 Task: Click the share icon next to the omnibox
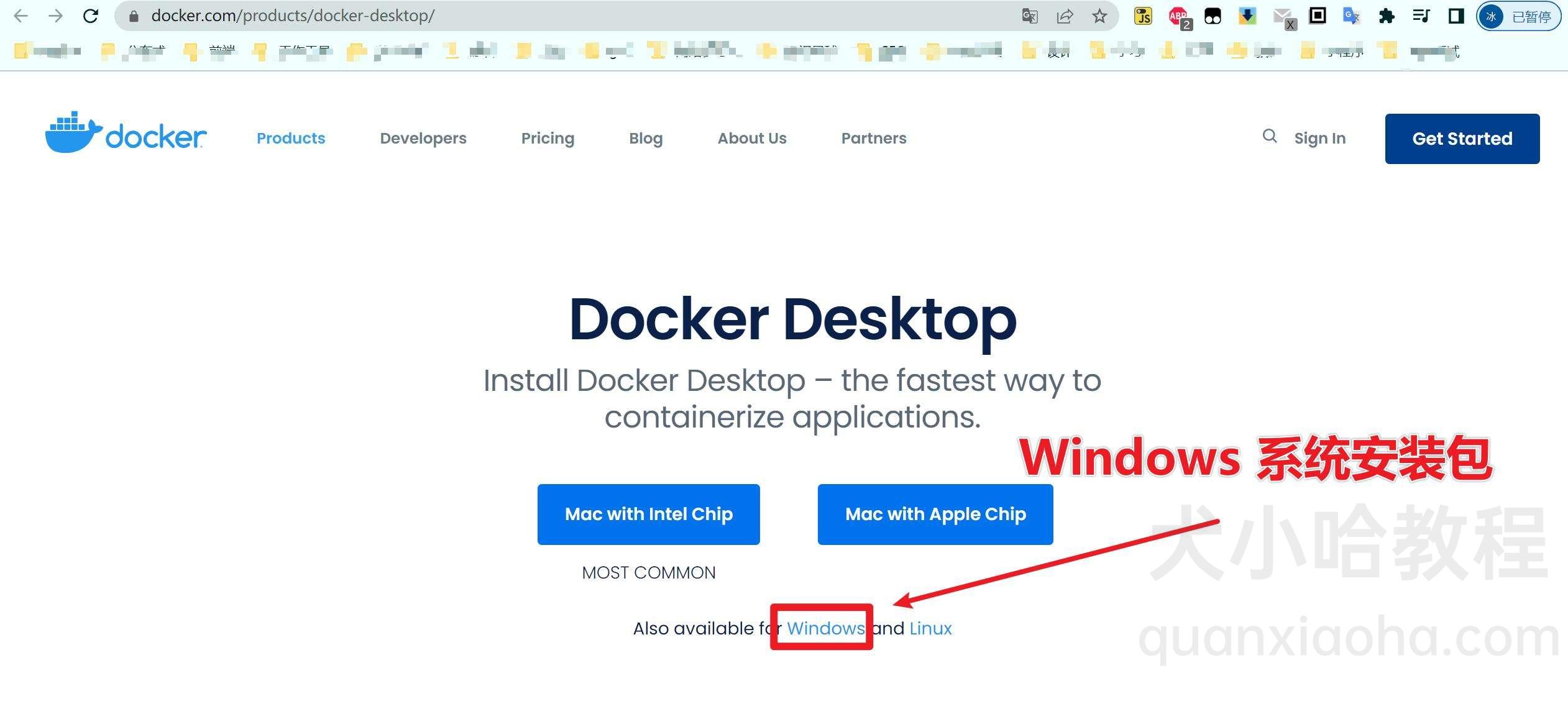[1065, 16]
